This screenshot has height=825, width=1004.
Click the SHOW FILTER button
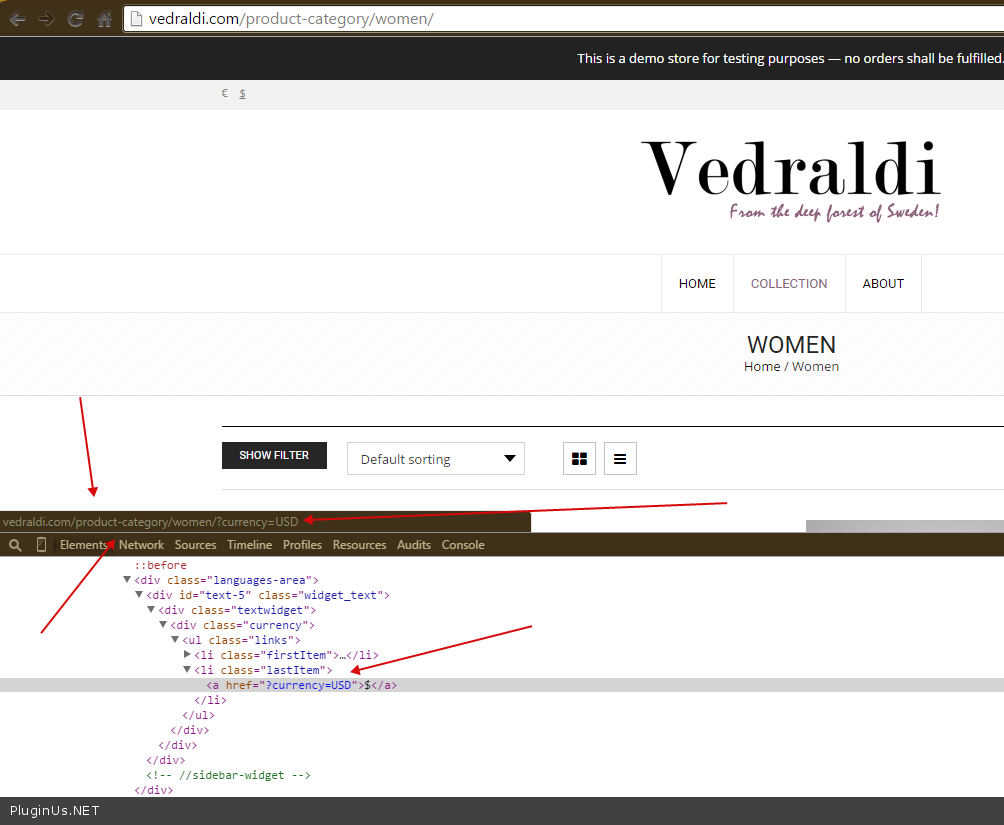point(274,455)
